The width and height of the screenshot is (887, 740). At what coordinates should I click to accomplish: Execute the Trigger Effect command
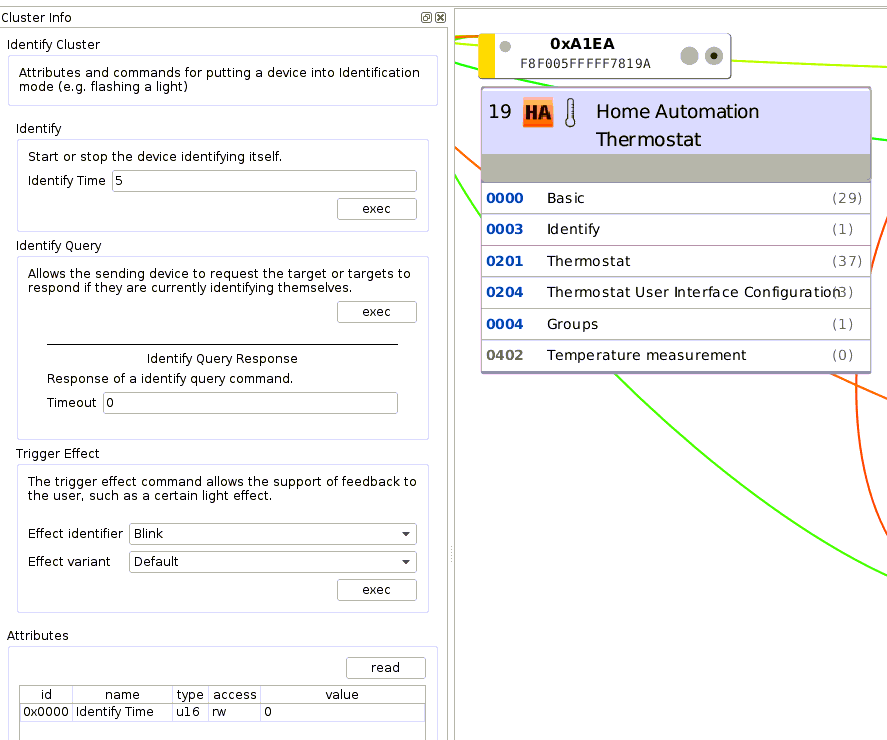[377, 590]
